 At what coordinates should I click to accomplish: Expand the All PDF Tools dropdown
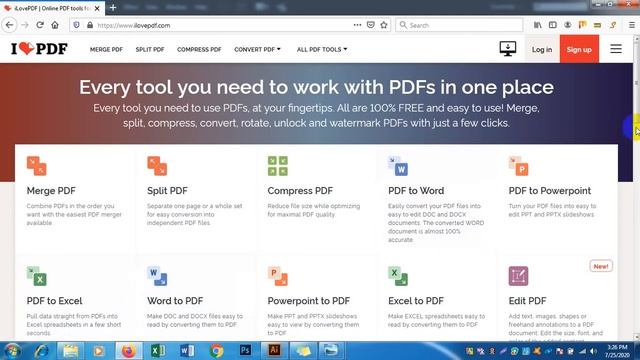click(322, 49)
